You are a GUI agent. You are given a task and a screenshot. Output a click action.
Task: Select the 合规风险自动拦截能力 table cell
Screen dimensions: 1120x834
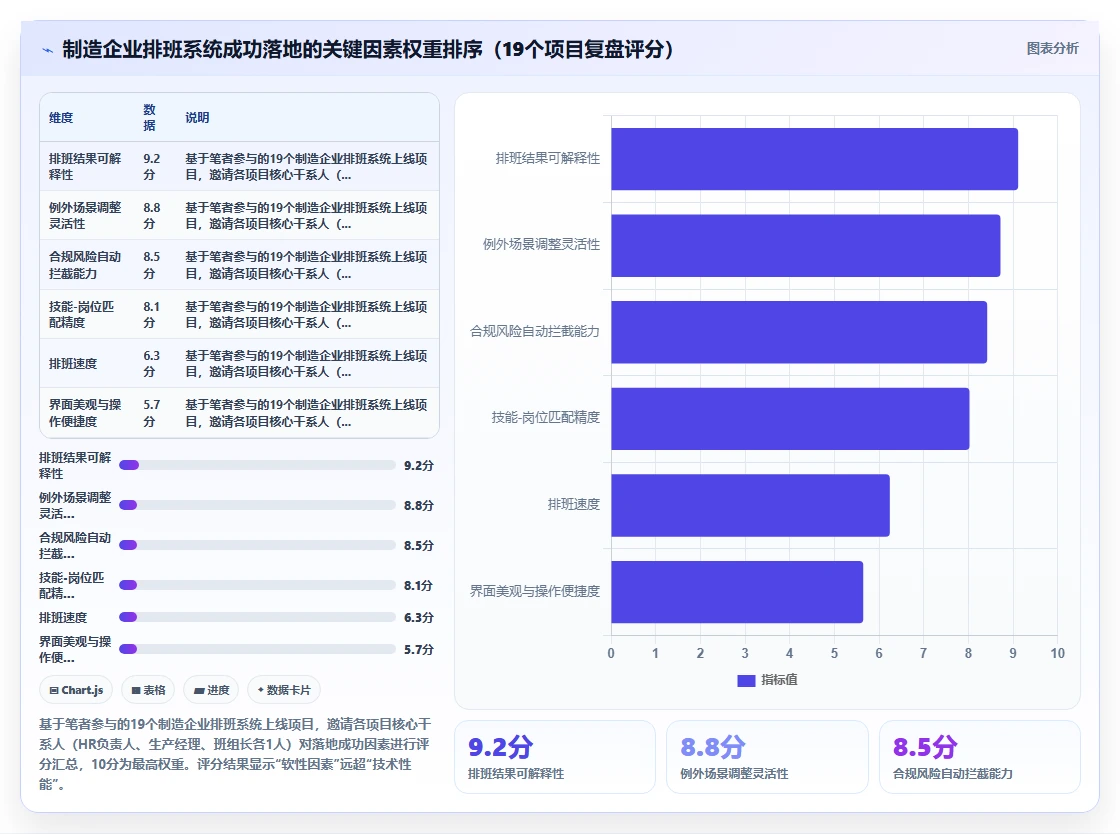[x=87, y=265]
